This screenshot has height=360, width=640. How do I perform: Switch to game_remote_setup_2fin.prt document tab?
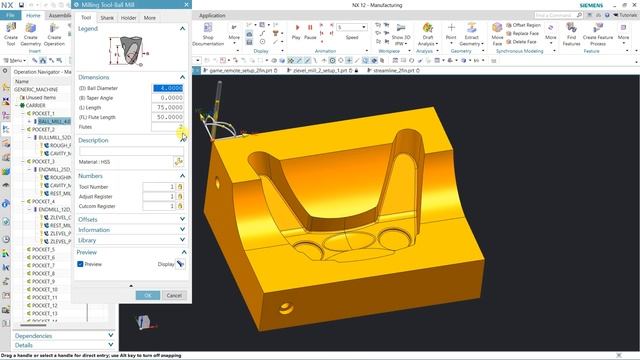pos(240,70)
